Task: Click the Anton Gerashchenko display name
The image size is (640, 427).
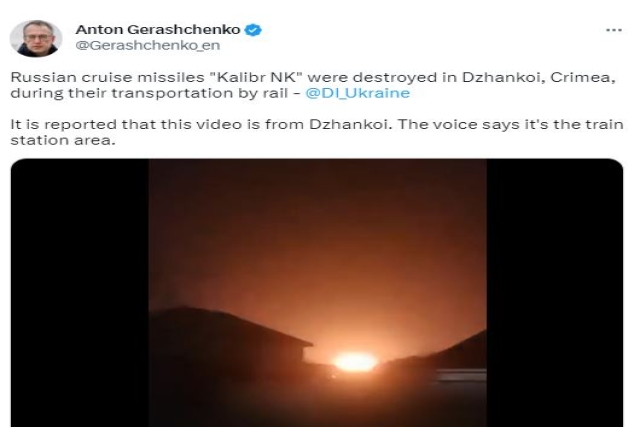Action: (x=158, y=29)
